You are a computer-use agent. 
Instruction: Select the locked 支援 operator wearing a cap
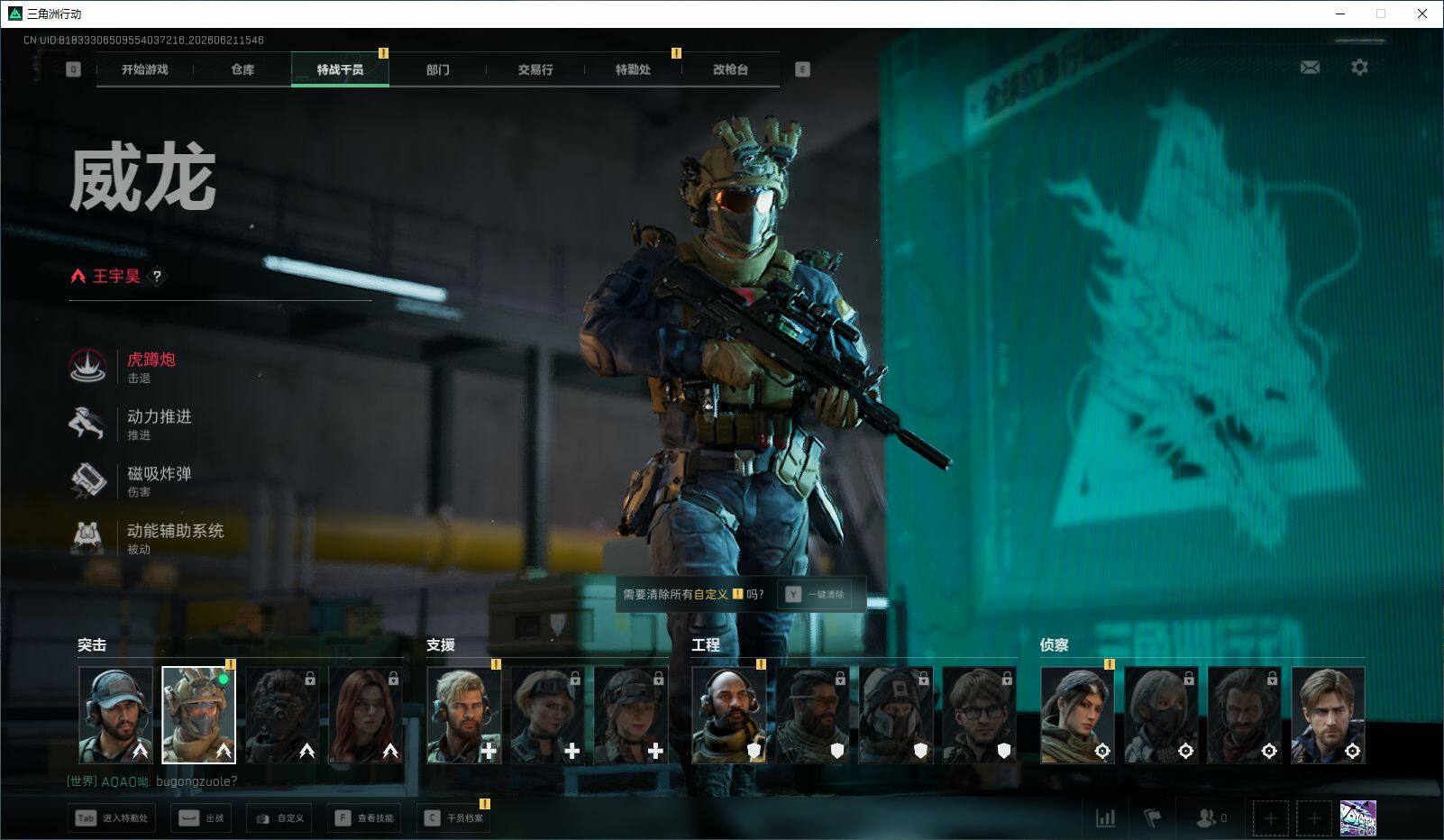[x=631, y=715]
